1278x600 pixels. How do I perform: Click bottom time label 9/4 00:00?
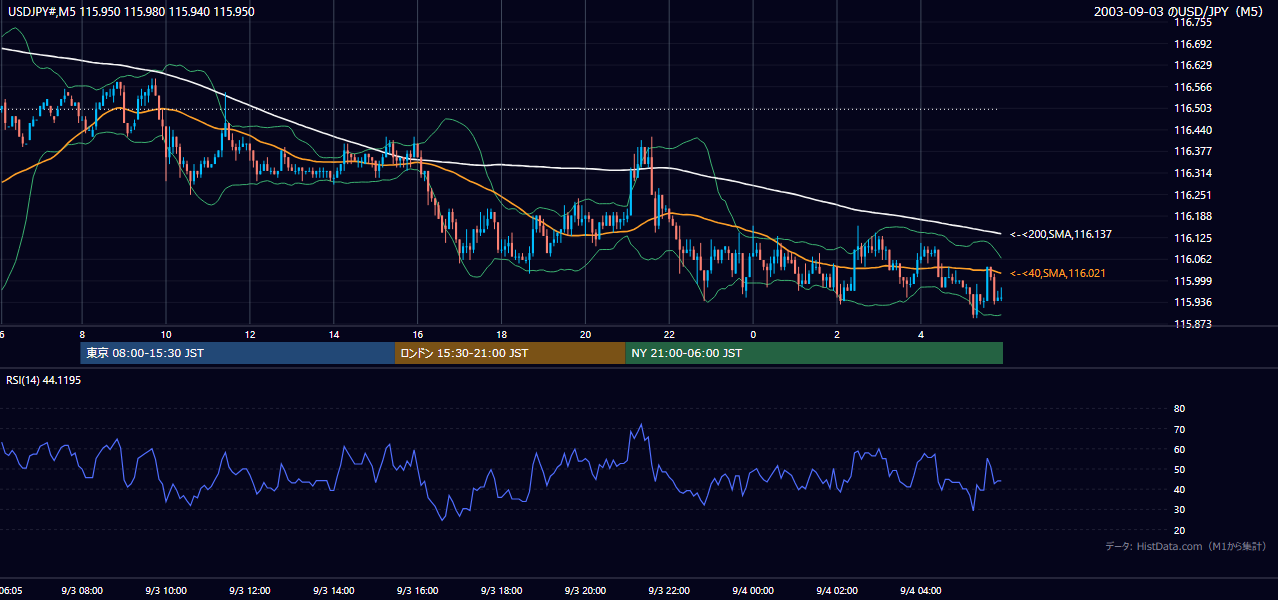(x=754, y=591)
